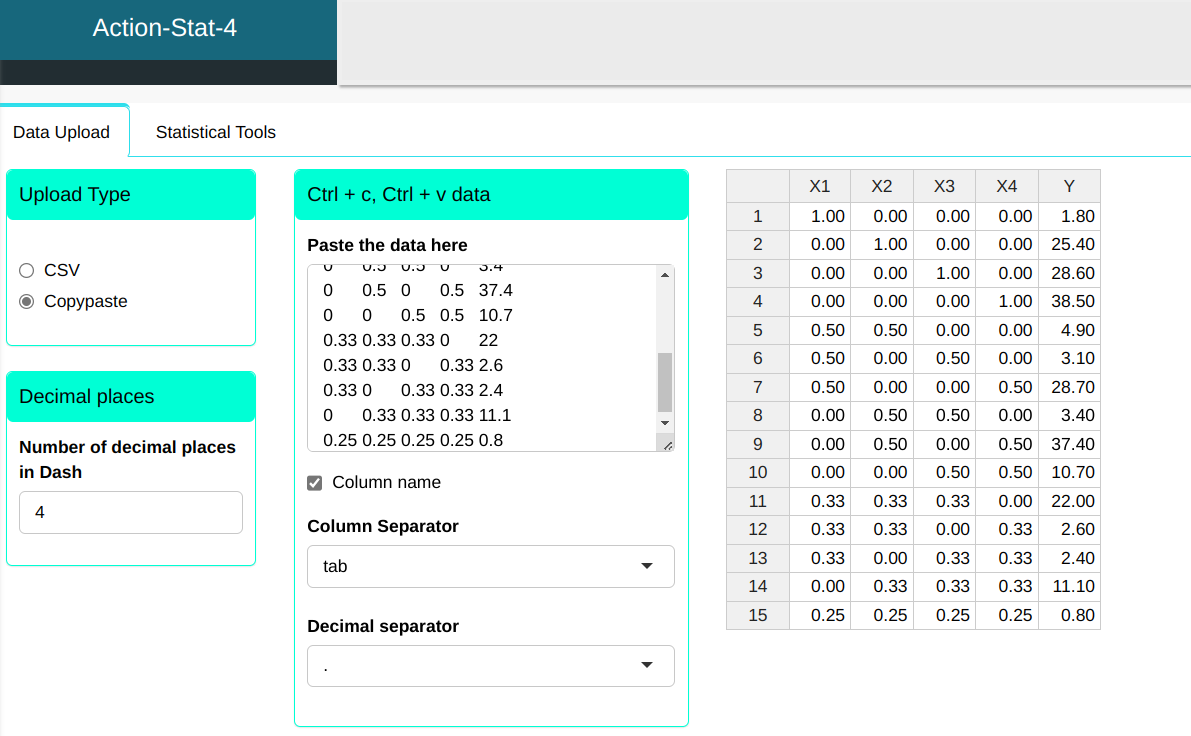Viewport: 1191px width, 736px height.
Task: Click the textarea scroll-up arrow
Action: coord(665,275)
